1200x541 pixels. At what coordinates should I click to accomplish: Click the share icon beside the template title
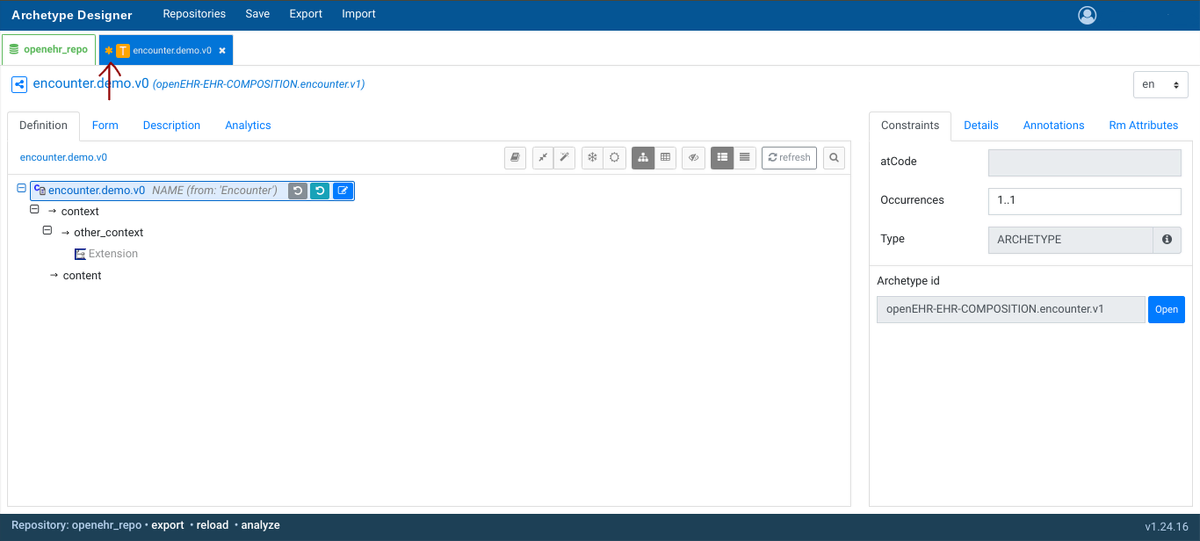(x=19, y=85)
